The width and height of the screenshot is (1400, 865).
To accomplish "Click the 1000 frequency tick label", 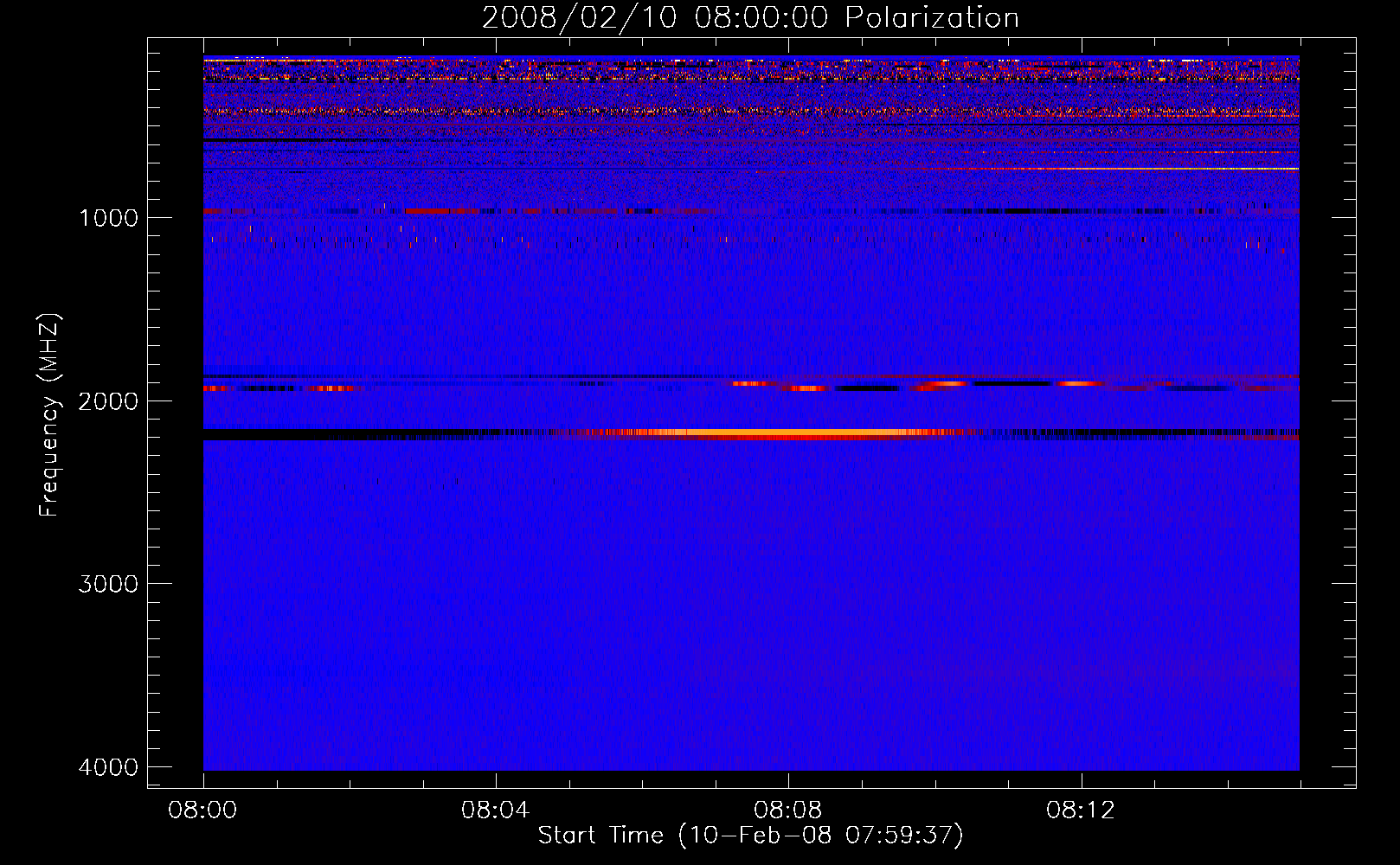I will pyautogui.click(x=108, y=217).
